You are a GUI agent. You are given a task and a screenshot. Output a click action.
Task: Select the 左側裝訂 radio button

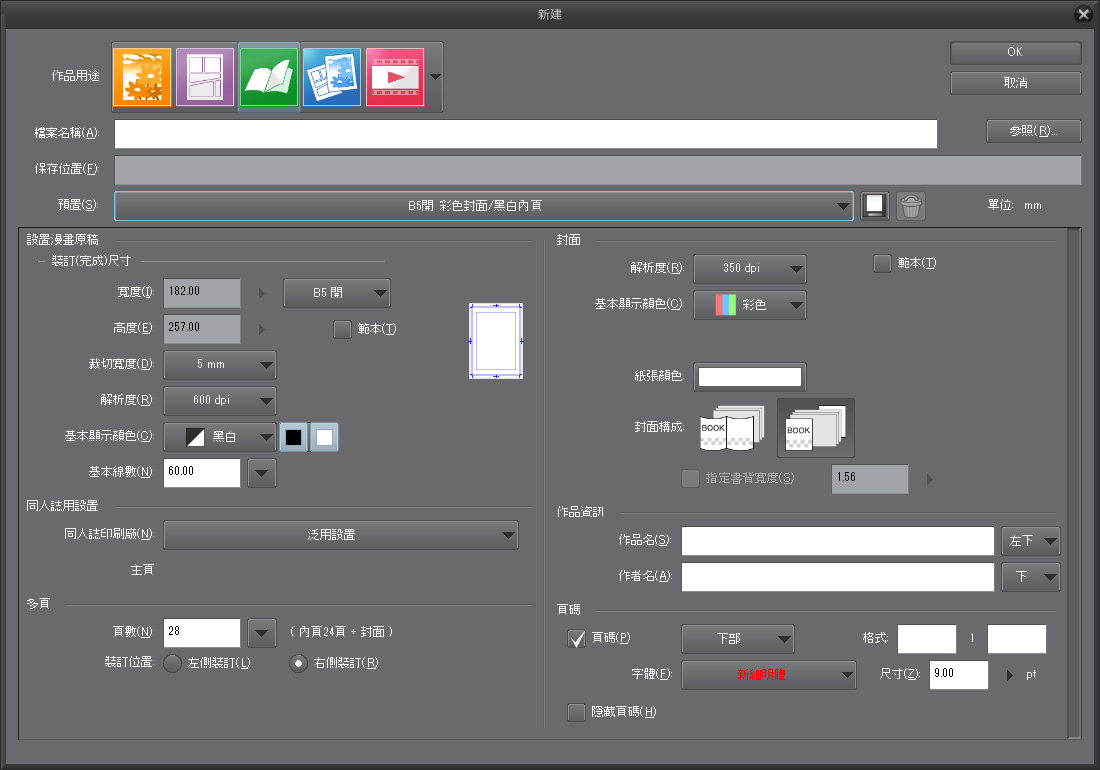coord(172,663)
